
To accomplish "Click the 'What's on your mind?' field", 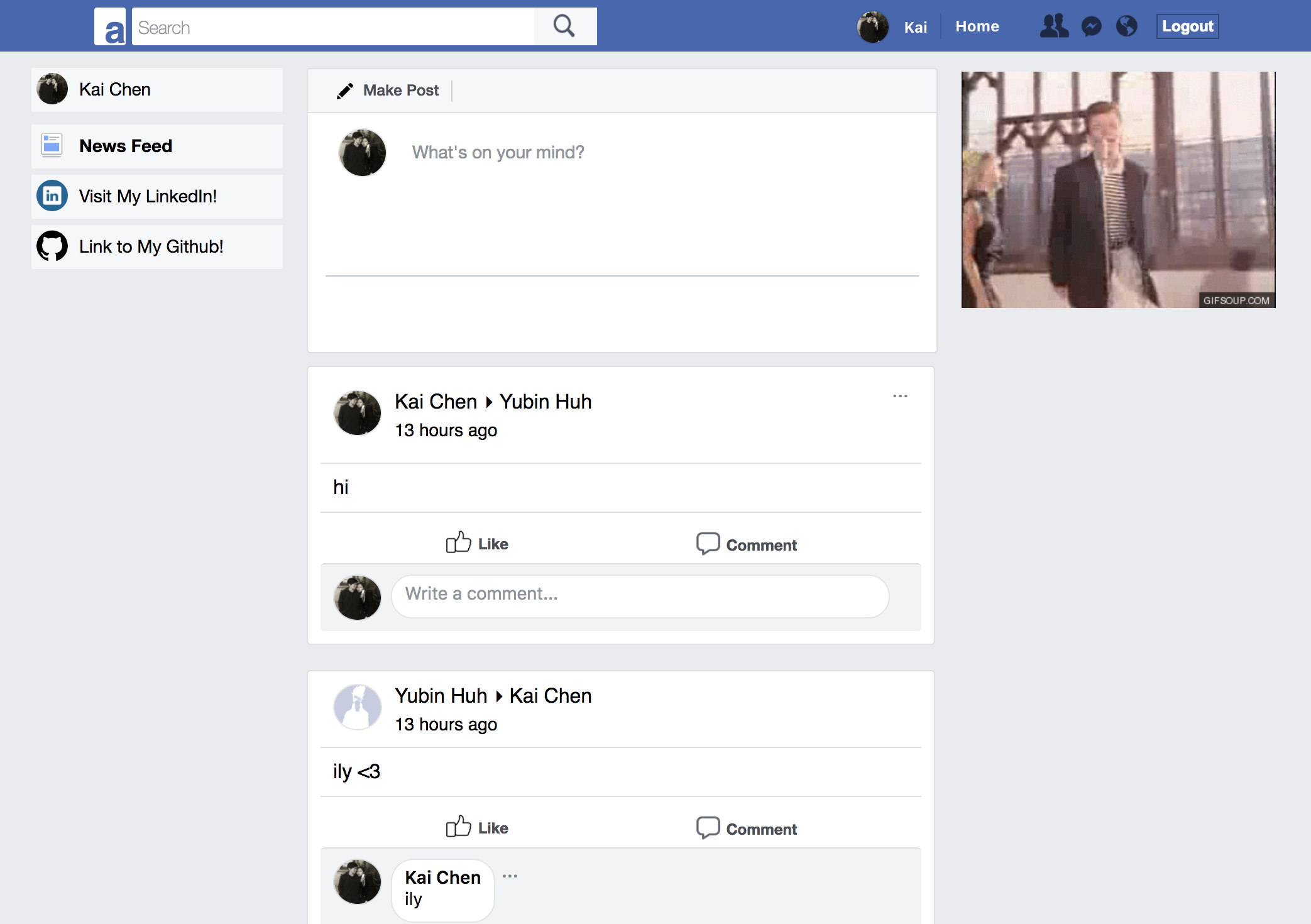I will pyautogui.click(x=498, y=153).
